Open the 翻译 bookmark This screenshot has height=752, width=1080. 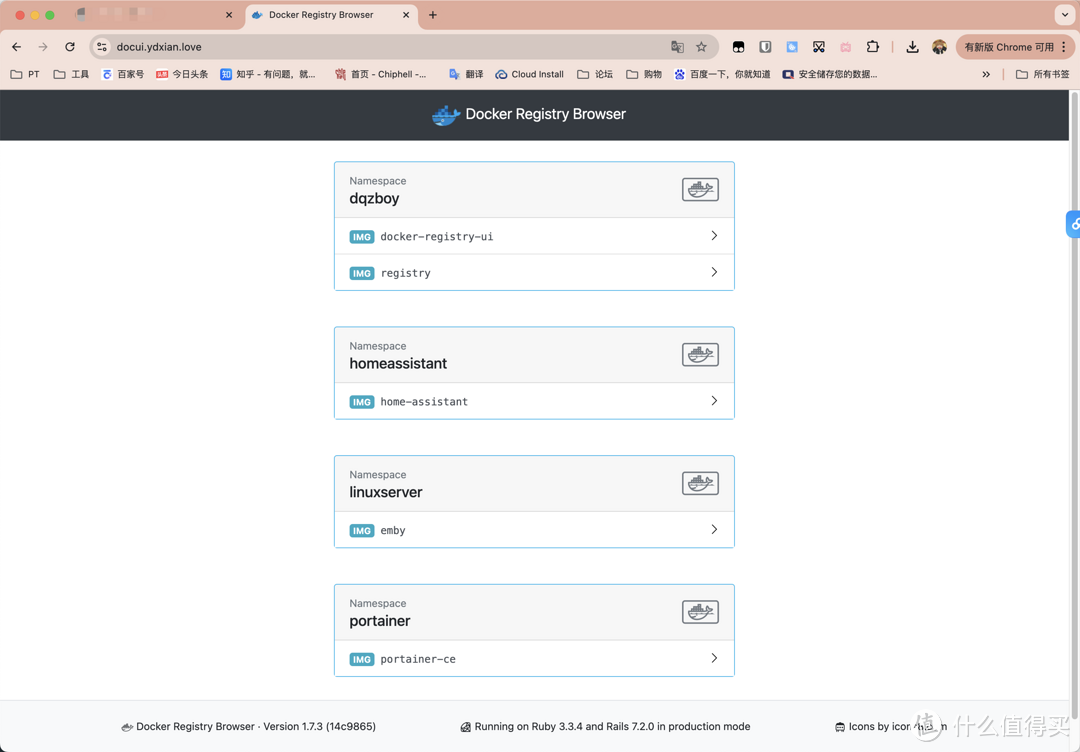click(466, 74)
